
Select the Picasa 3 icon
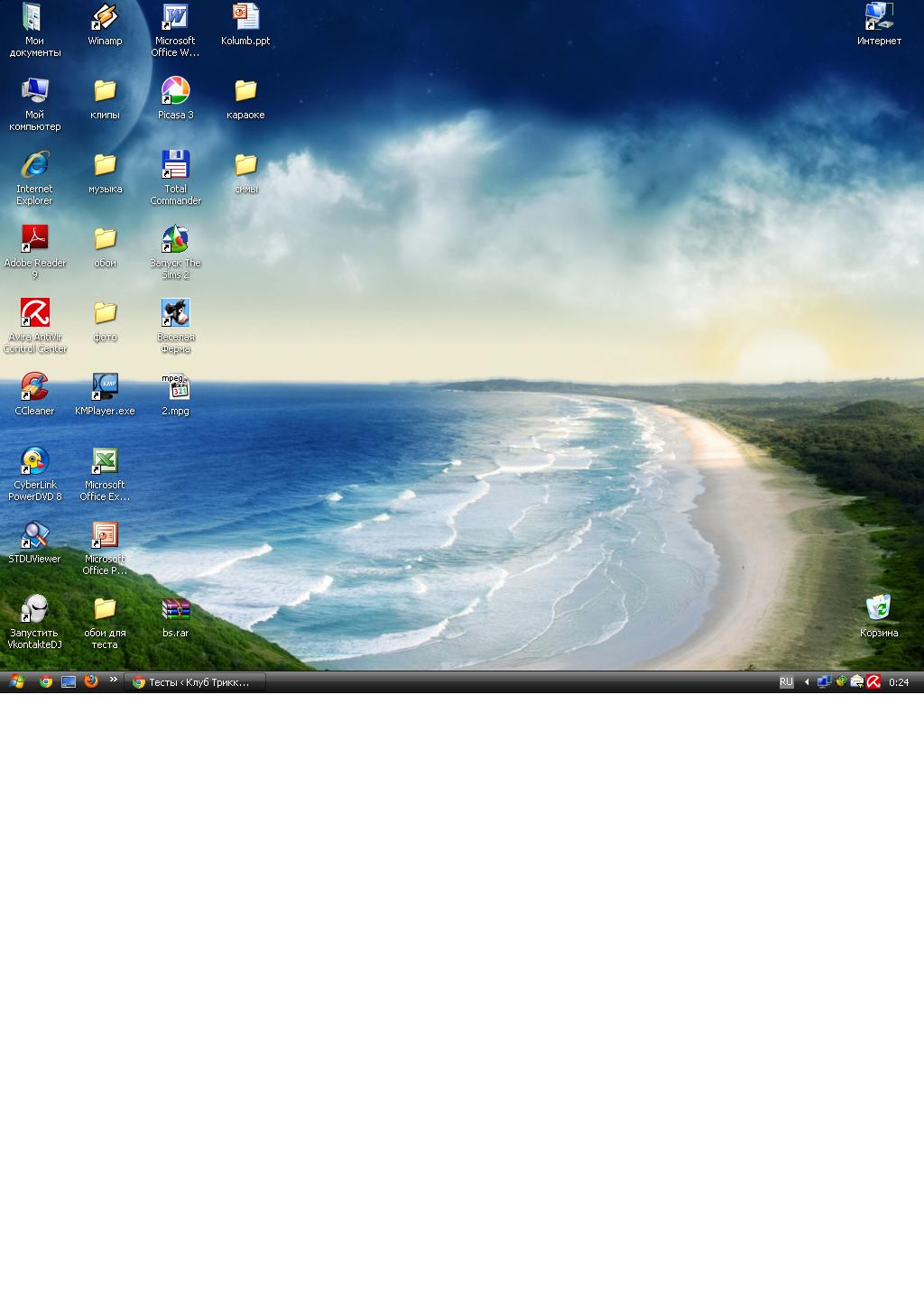tap(175, 91)
